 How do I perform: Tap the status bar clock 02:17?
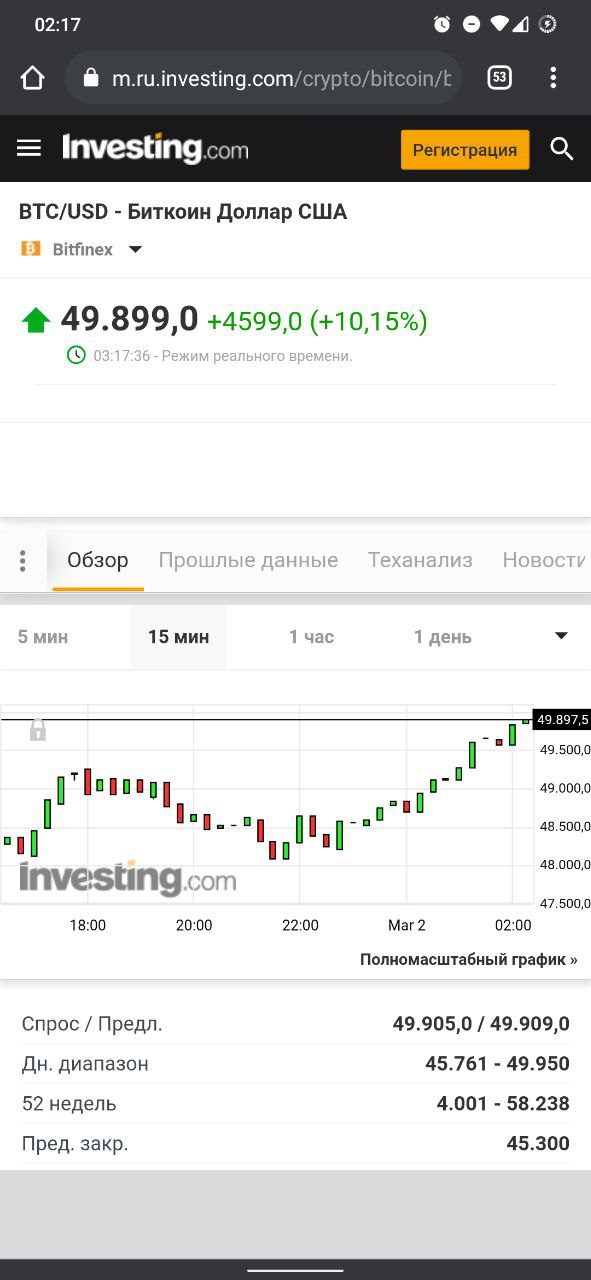point(58,24)
